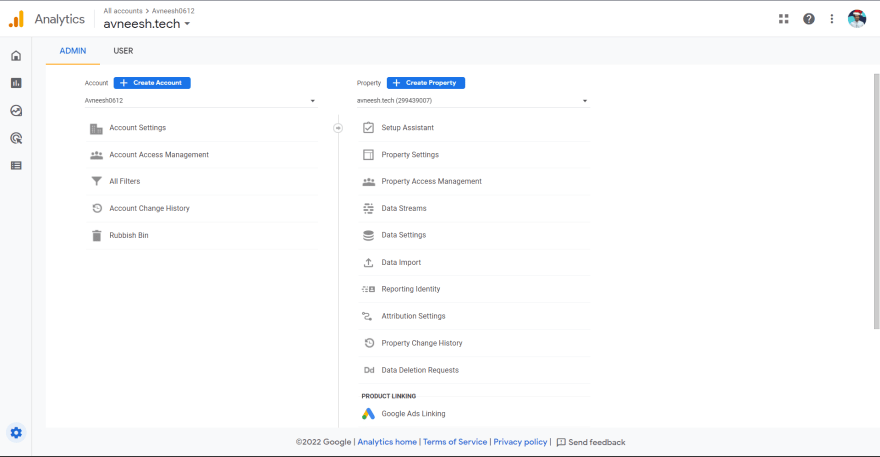Screen dimensions: 880x457
Task: Open the Advertising target icon in sidebar
Action: (x=16, y=138)
